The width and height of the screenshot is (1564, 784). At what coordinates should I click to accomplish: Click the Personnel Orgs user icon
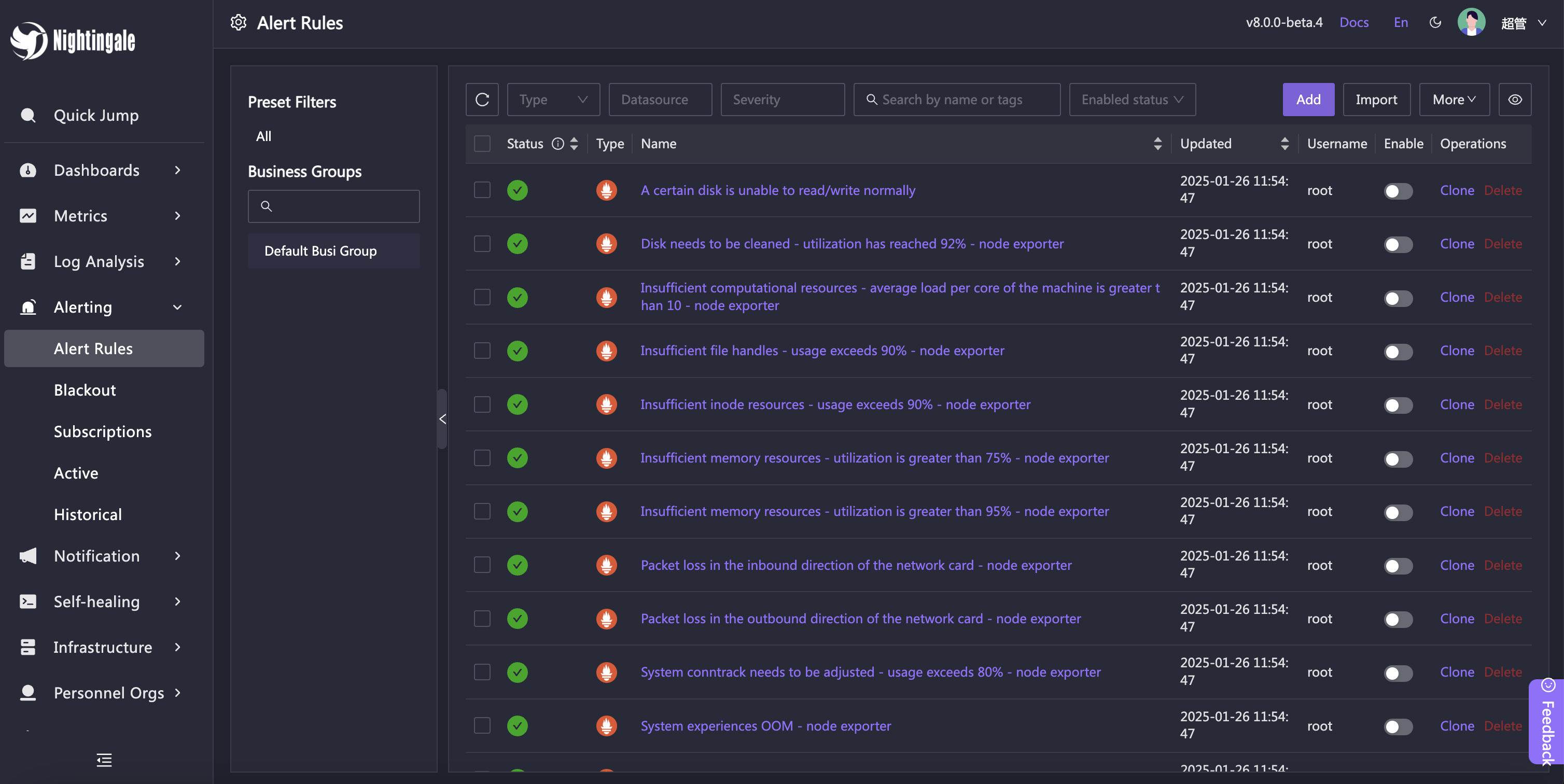coord(28,692)
